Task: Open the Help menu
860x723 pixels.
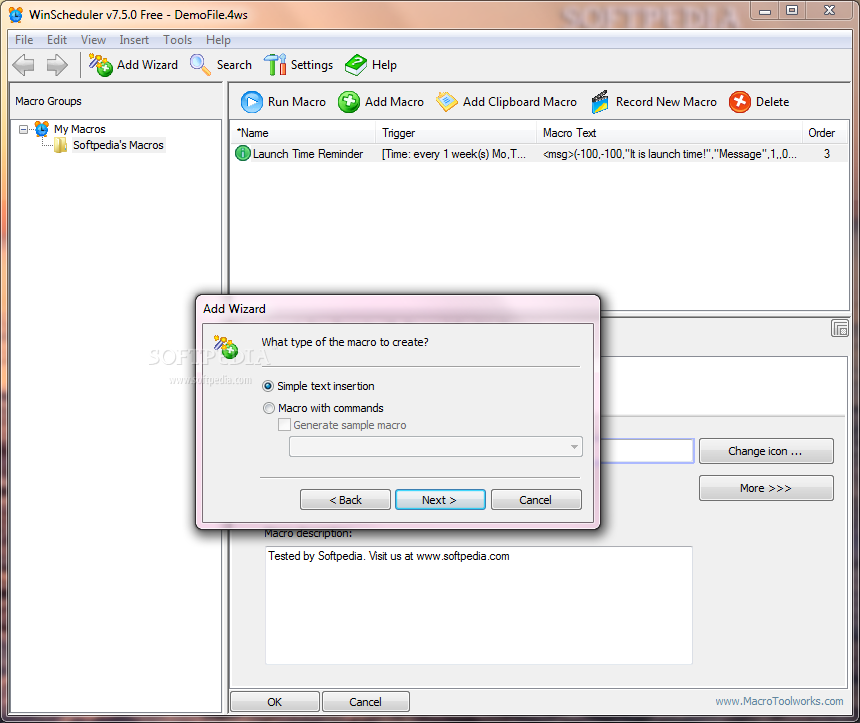Action: 218,40
